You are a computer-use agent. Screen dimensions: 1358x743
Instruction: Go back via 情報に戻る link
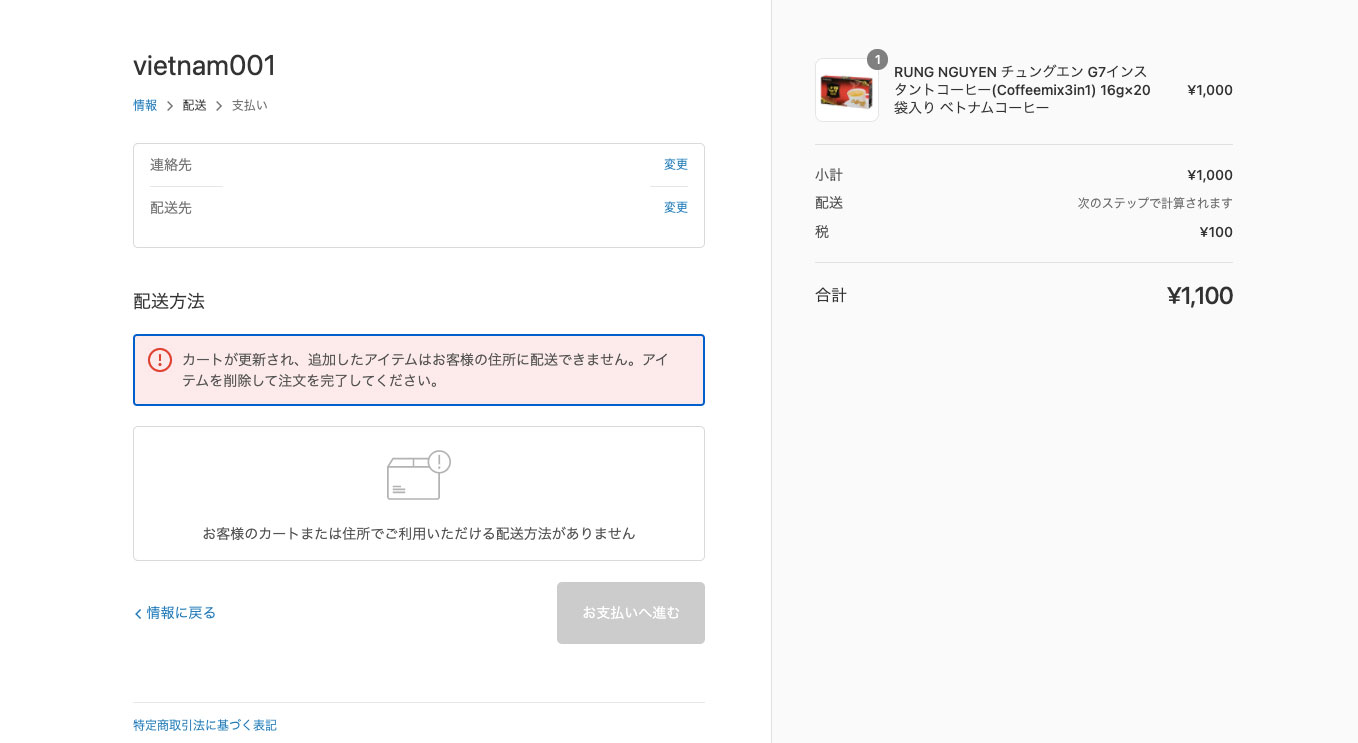pyautogui.click(x=175, y=613)
